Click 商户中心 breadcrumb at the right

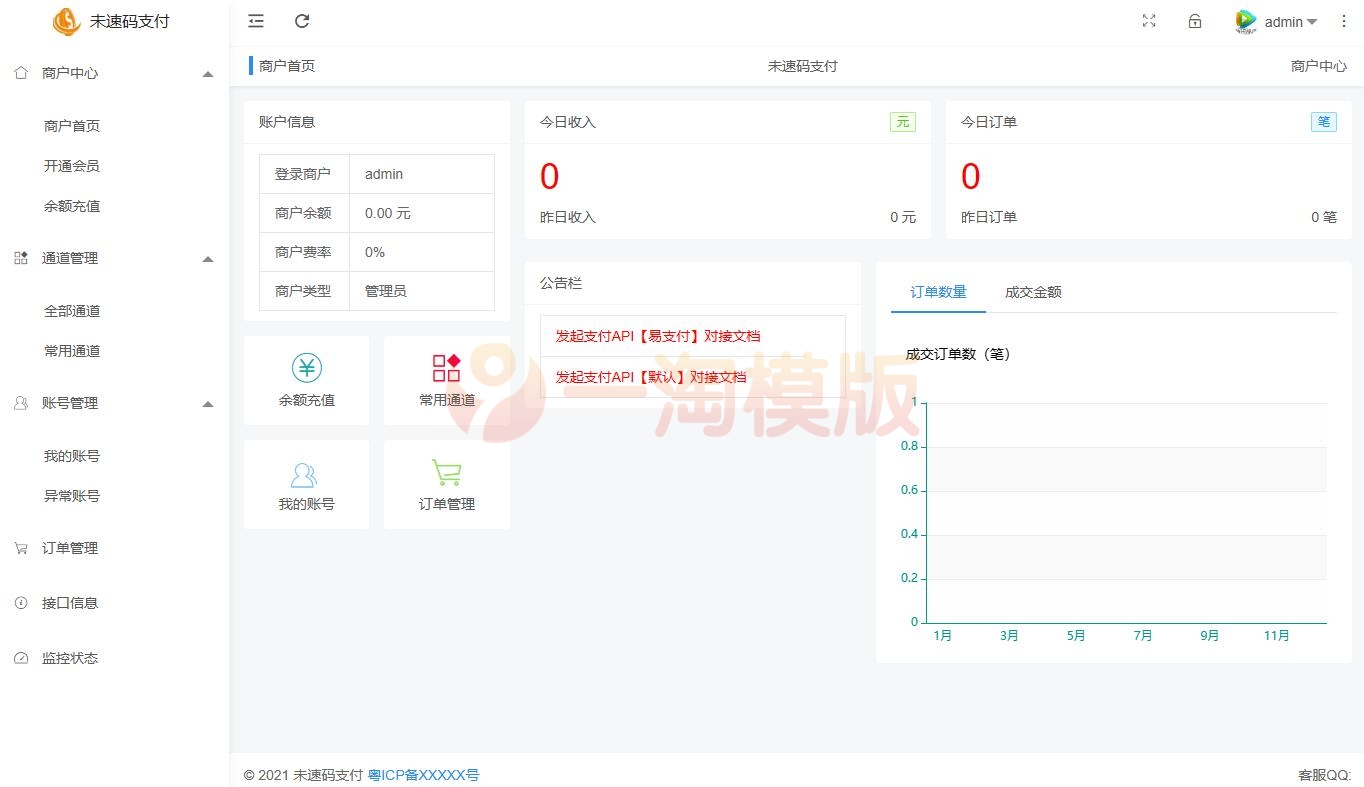click(1319, 66)
